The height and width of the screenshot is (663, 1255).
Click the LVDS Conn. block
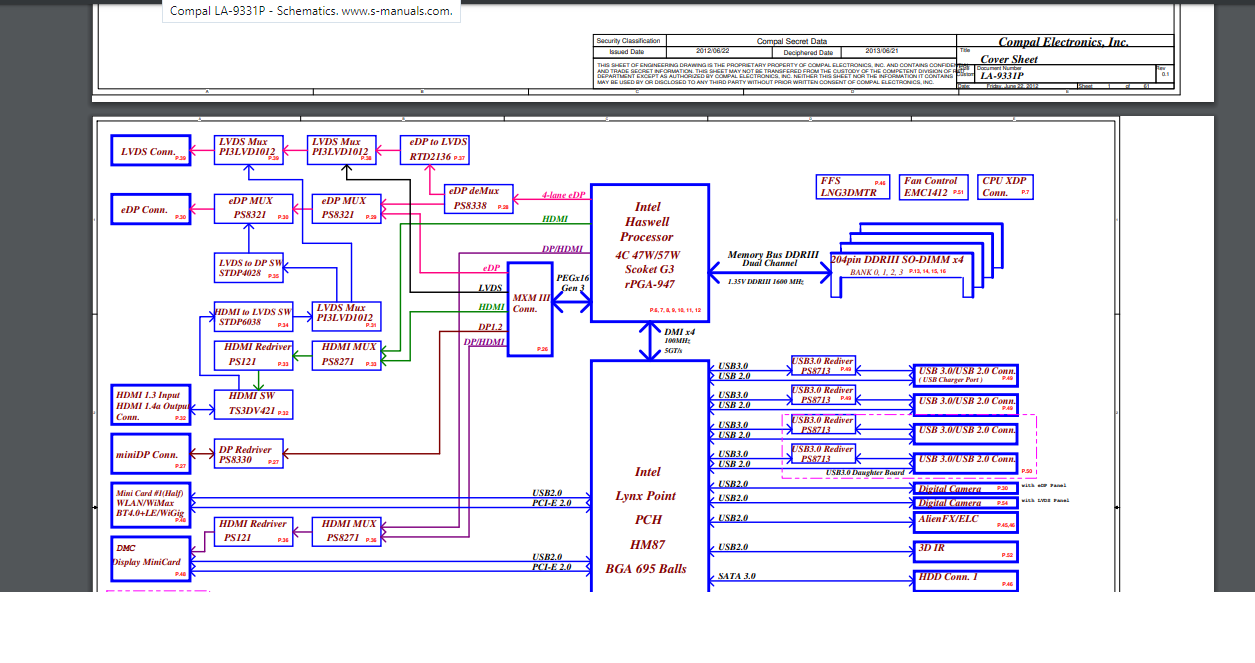150,151
